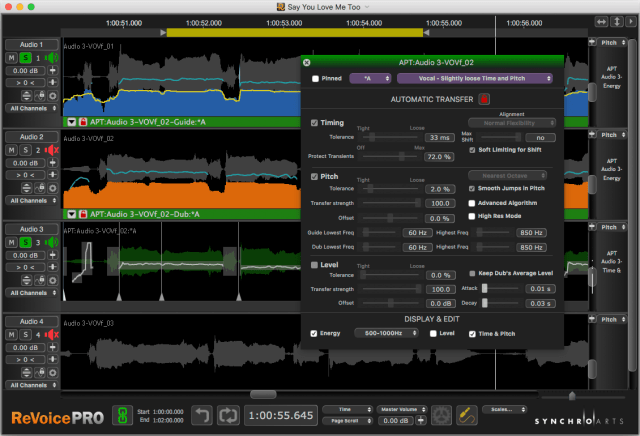Open the Normal Flexibility alignment dropdown

[x=512, y=123]
